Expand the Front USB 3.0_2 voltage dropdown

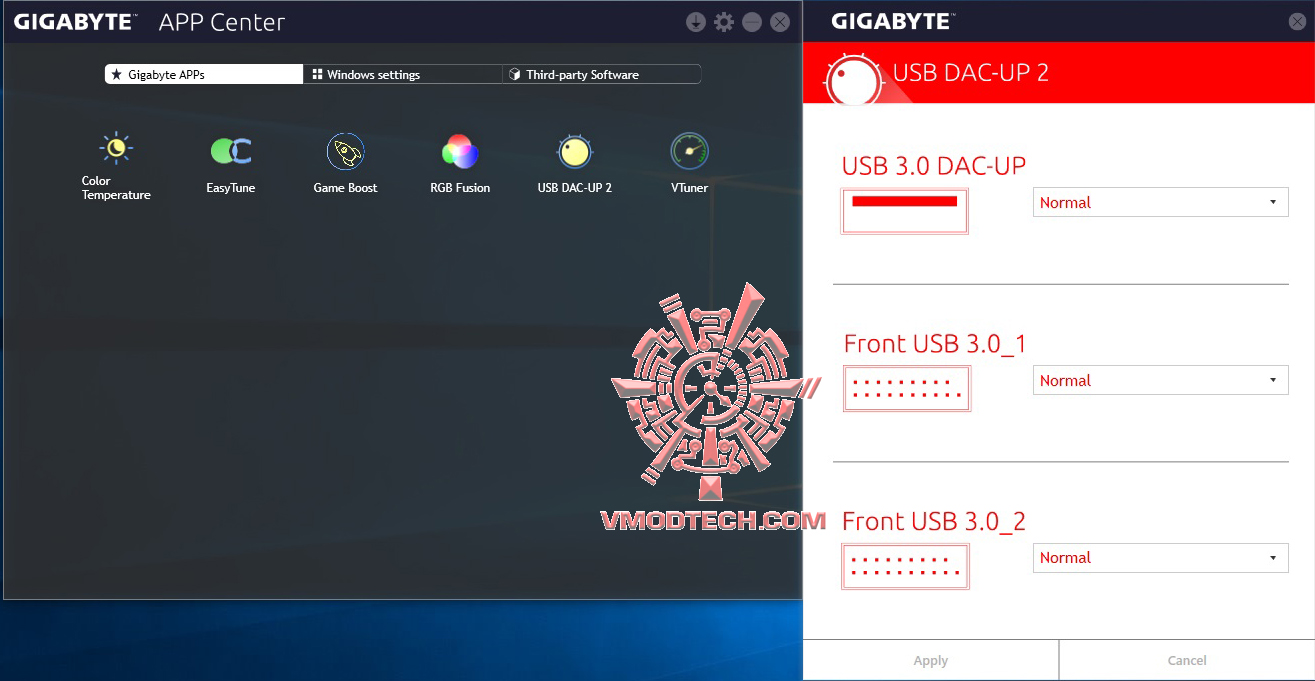point(1160,558)
